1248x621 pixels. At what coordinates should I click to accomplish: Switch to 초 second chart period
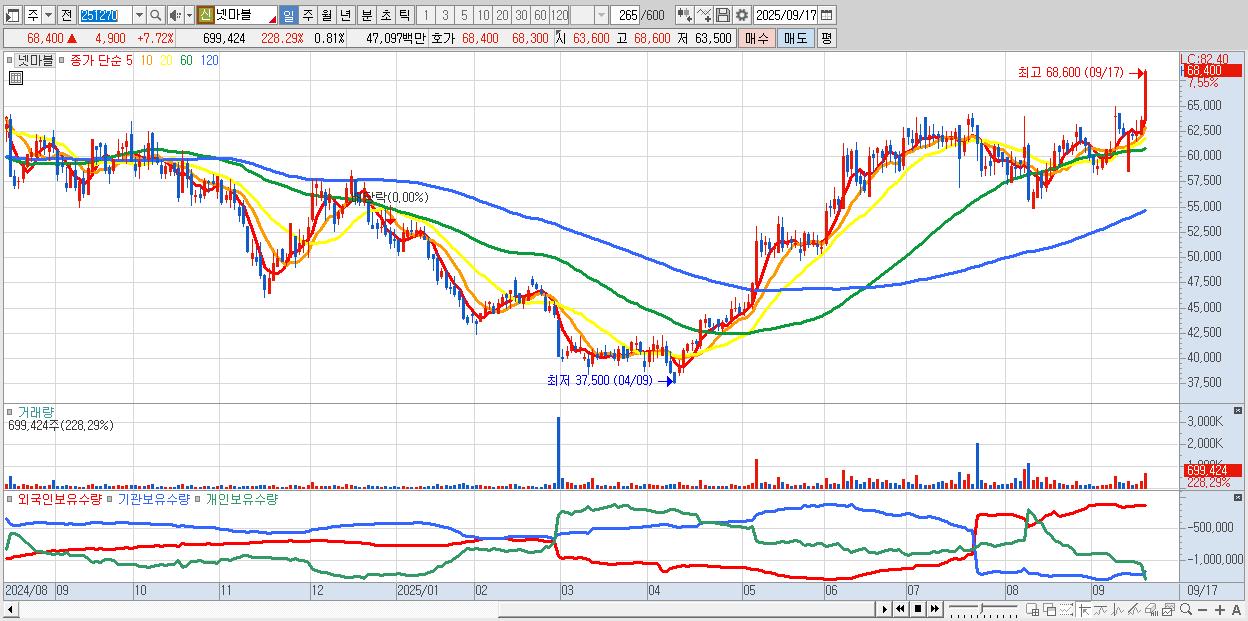[385, 15]
